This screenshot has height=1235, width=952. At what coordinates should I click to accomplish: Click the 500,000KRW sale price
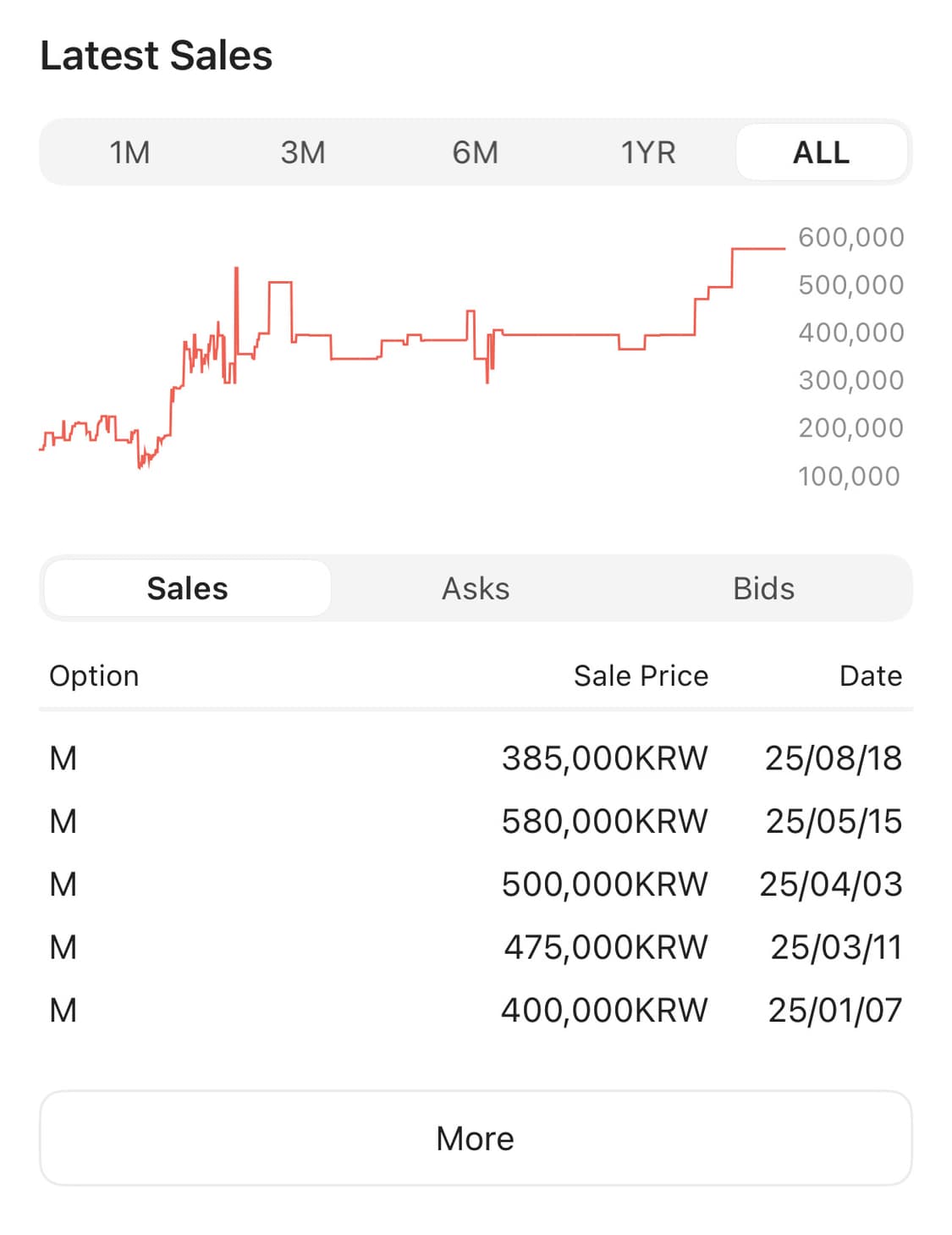[604, 884]
